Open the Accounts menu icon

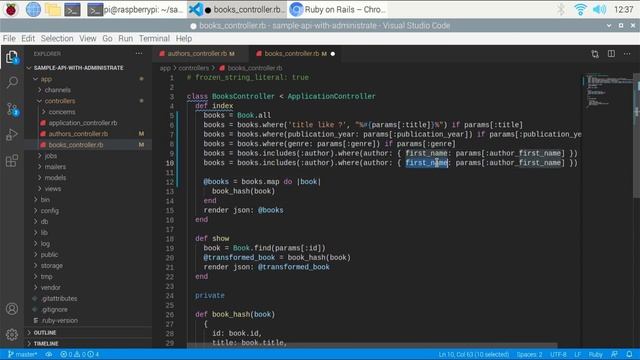pos(12,309)
